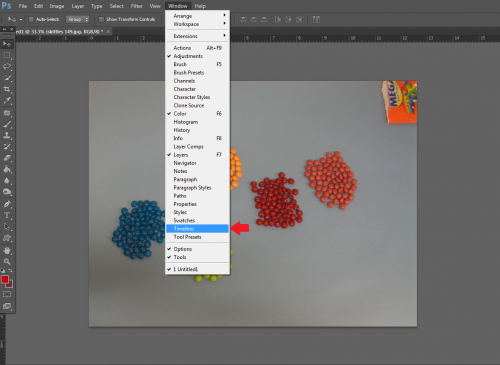Change screen mode icon
Image resolution: width=500 pixels, height=365 pixels.
[x=7, y=306]
